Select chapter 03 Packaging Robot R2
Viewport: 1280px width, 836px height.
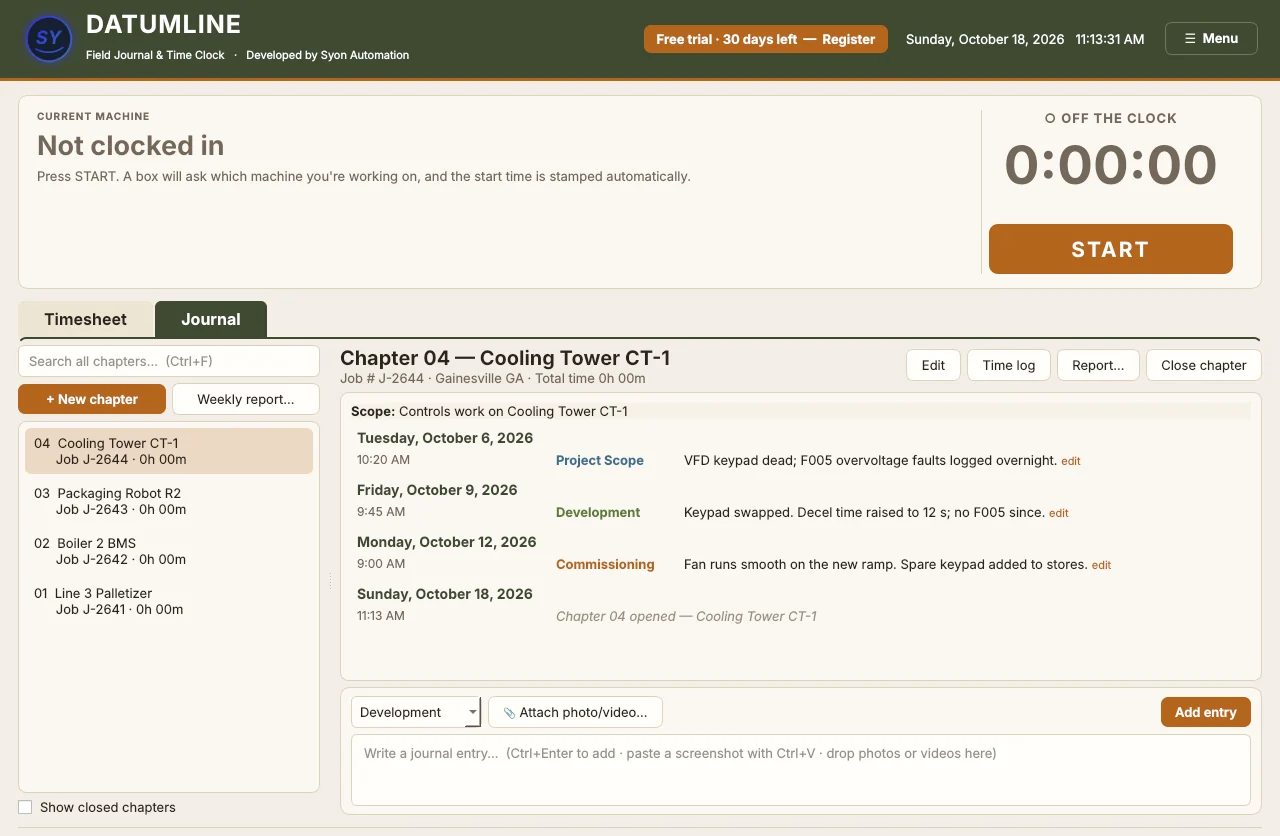click(169, 501)
